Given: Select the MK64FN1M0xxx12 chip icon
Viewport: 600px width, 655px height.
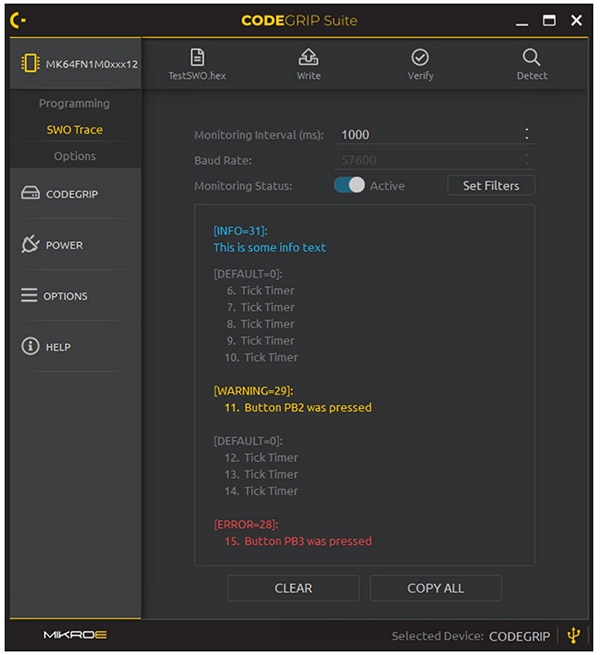Looking at the screenshot, I should point(31,64).
